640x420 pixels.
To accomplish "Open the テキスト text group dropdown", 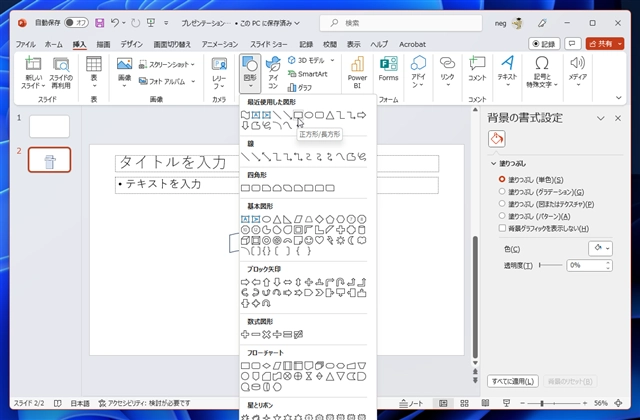I will [507, 73].
